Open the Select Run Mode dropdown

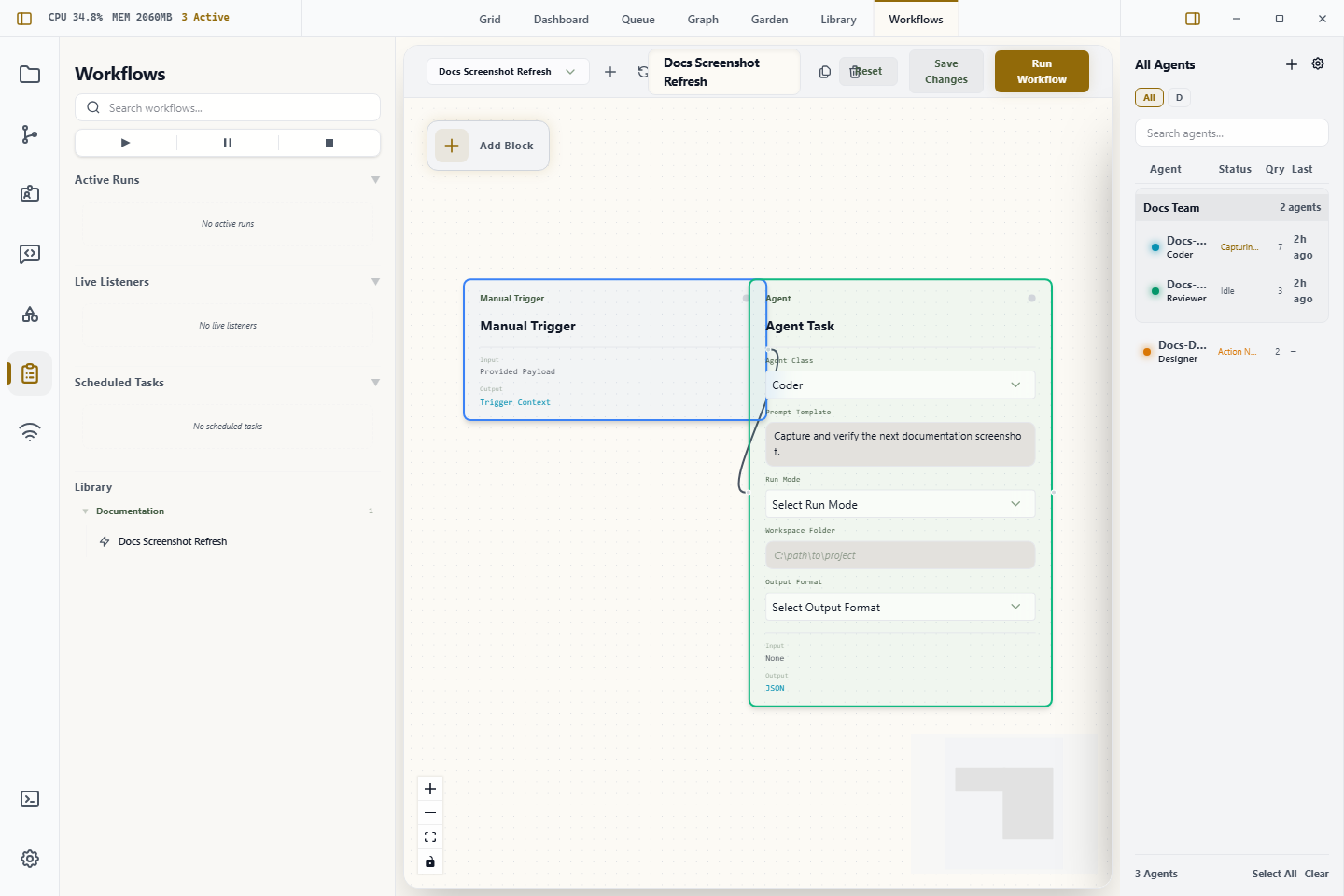(x=900, y=505)
